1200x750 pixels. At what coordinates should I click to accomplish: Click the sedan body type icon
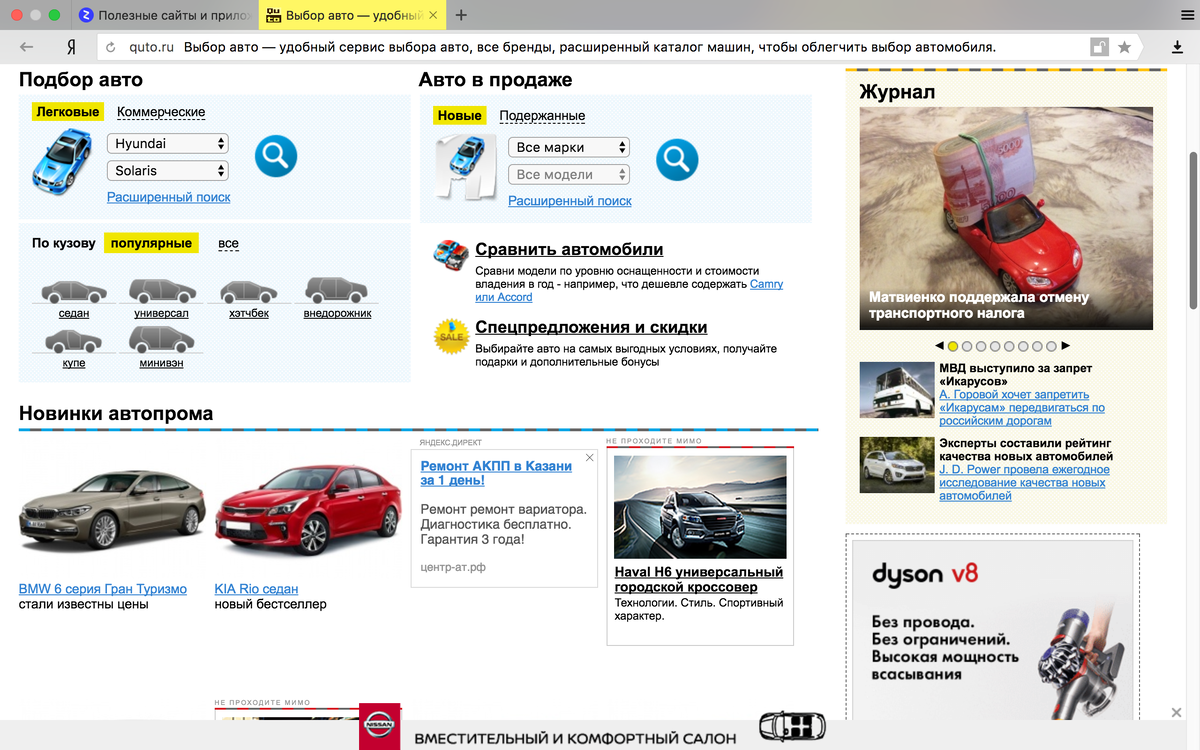click(x=74, y=292)
